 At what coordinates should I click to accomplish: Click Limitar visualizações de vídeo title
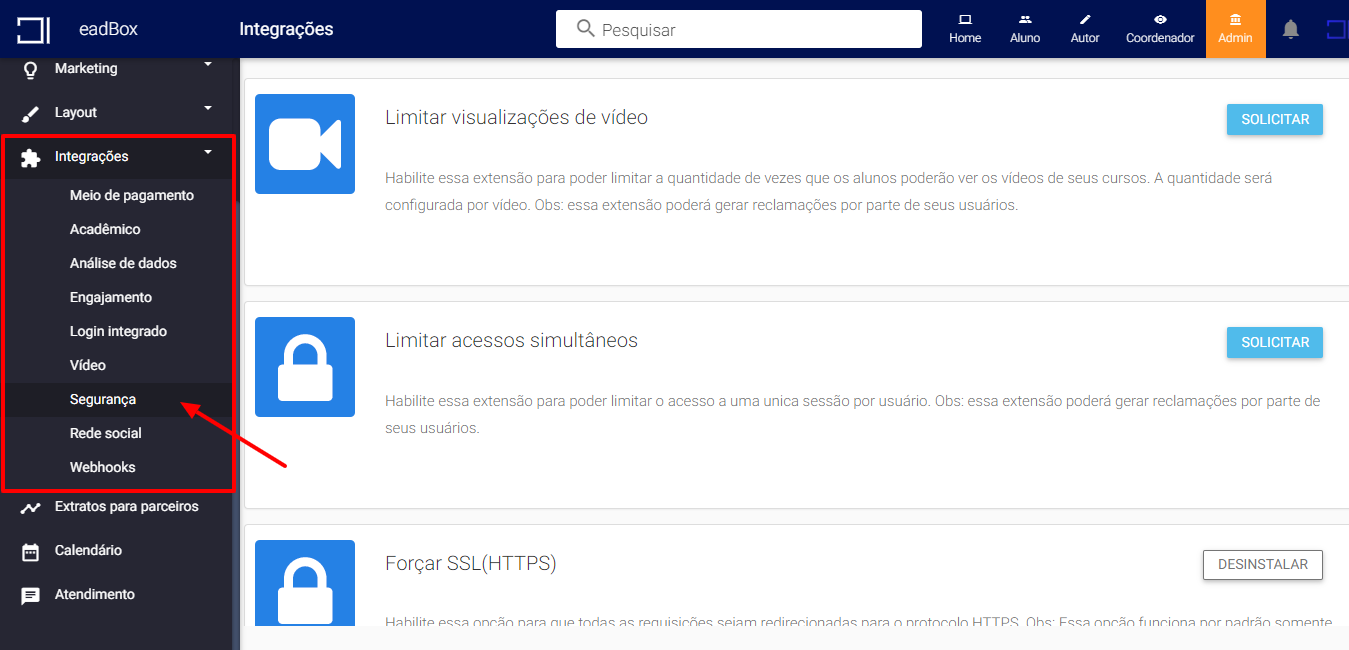coord(516,117)
